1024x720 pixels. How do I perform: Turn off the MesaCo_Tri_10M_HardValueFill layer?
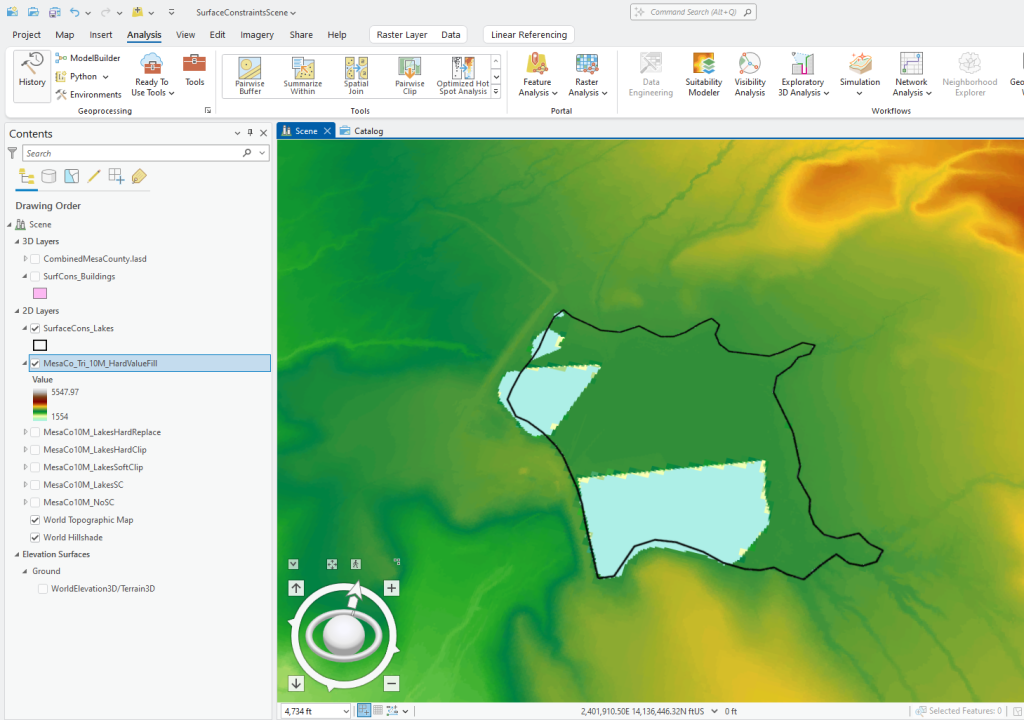[35, 362]
